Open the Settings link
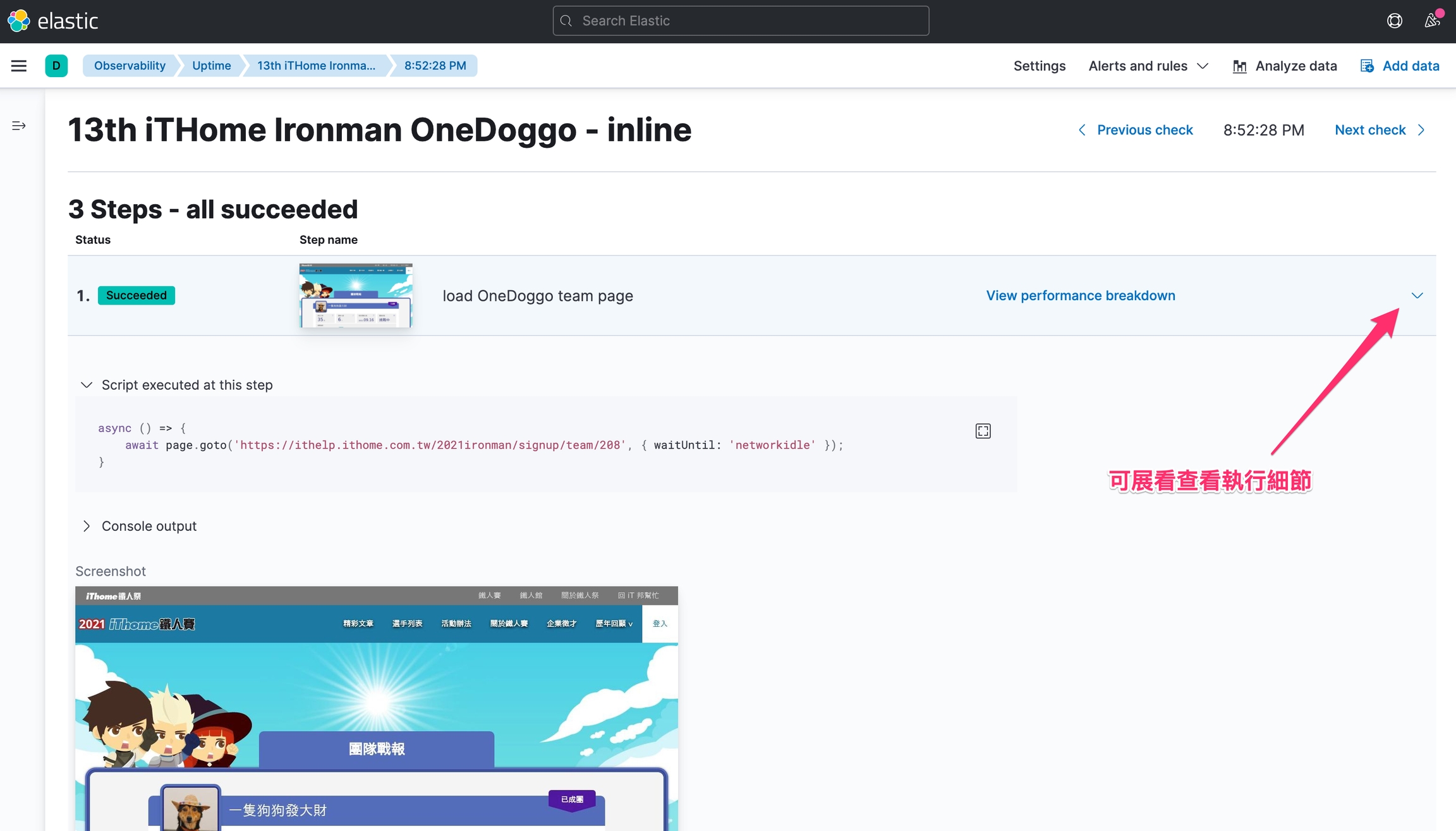Screen dimensions: 1456x831 click(1039, 66)
